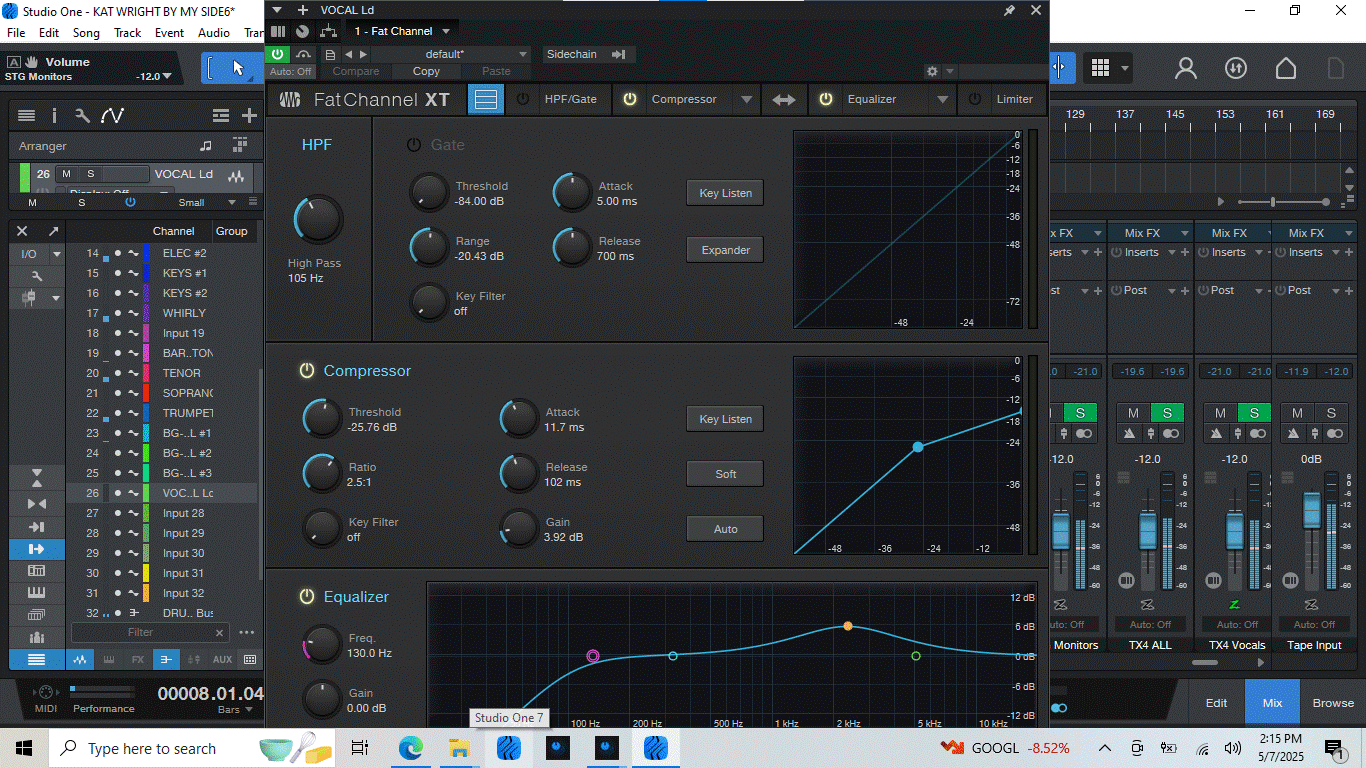The image size is (1366, 768).
Task: Open the Song menu
Action: click(x=87, y=33)
